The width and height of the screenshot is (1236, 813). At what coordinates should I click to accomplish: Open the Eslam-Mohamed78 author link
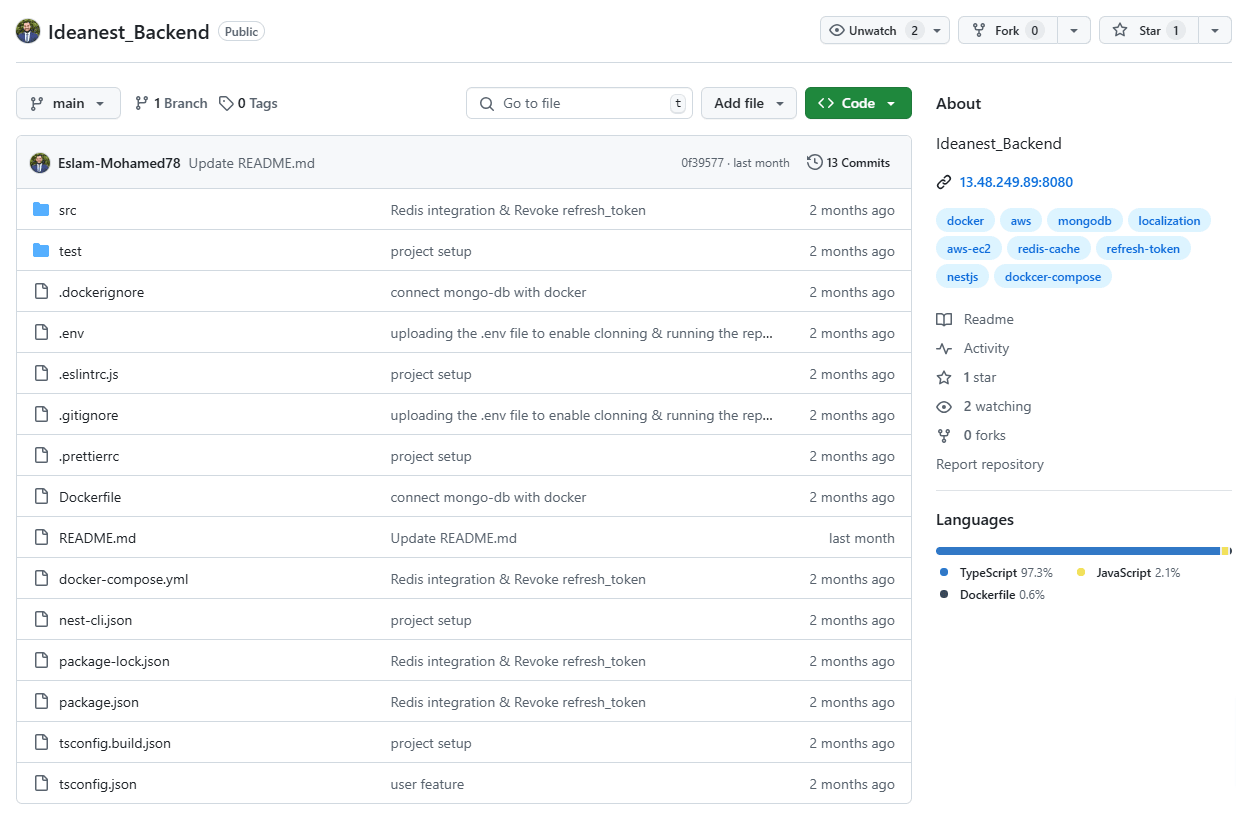(x=119, y=163)
